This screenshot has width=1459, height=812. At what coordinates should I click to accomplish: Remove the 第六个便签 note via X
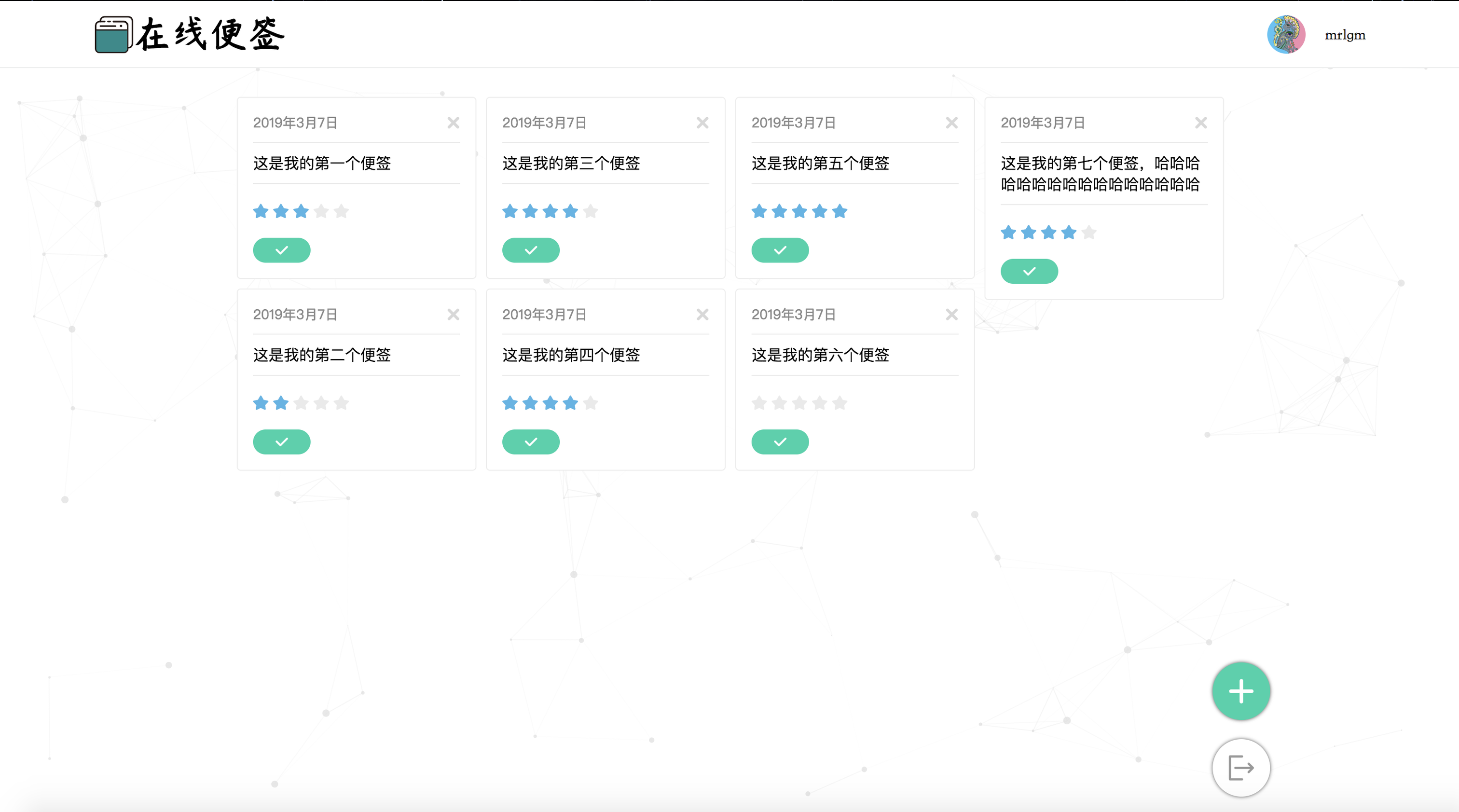(951, 314)
